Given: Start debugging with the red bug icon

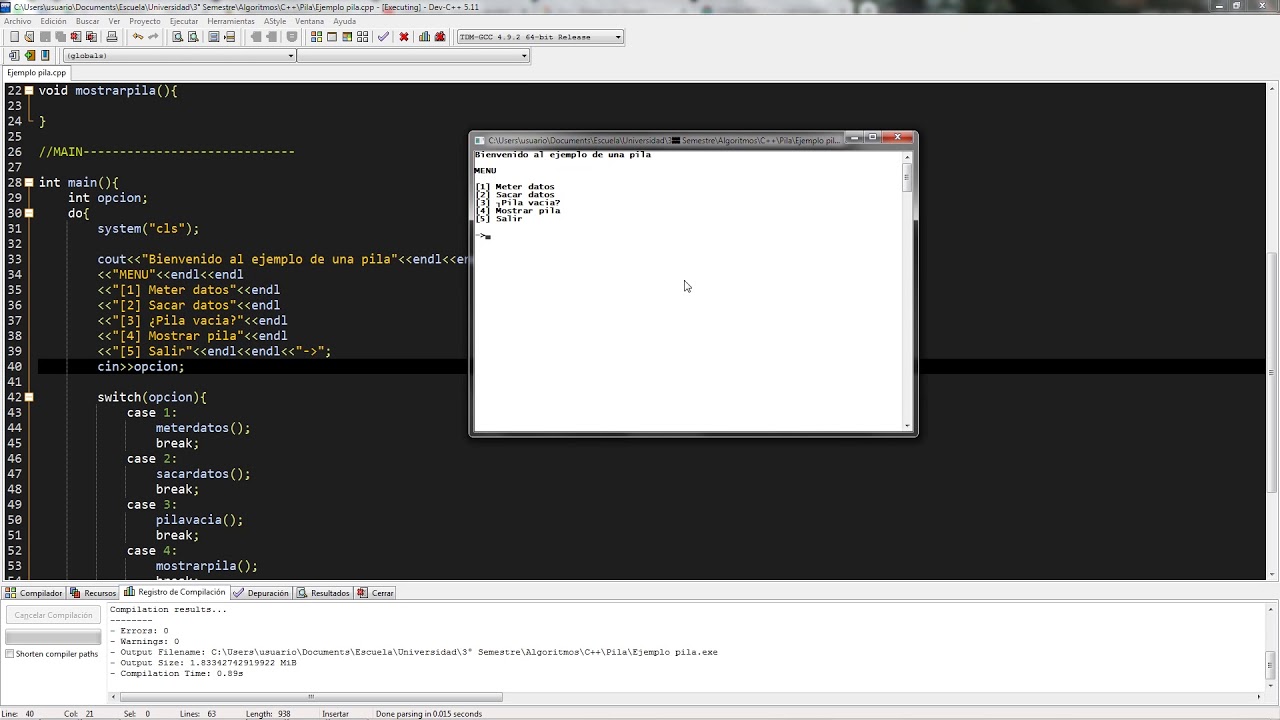Looking at the screenshot, I should point(439,37).
